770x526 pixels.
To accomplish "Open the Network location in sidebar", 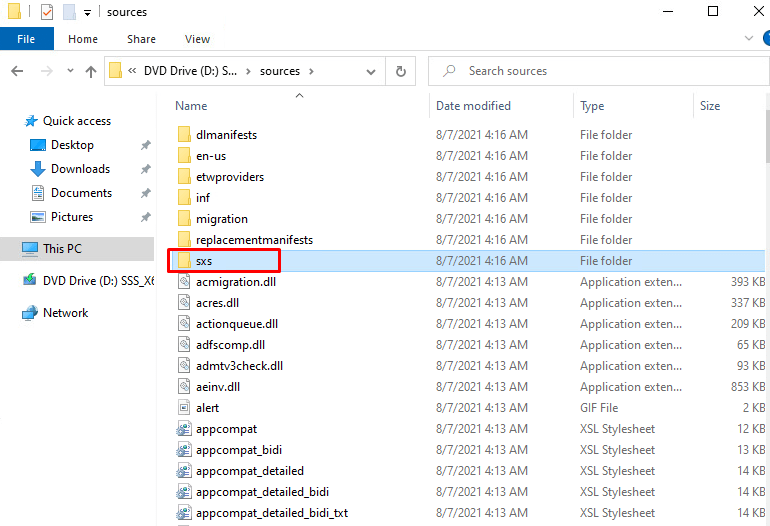I will [65, 313].
